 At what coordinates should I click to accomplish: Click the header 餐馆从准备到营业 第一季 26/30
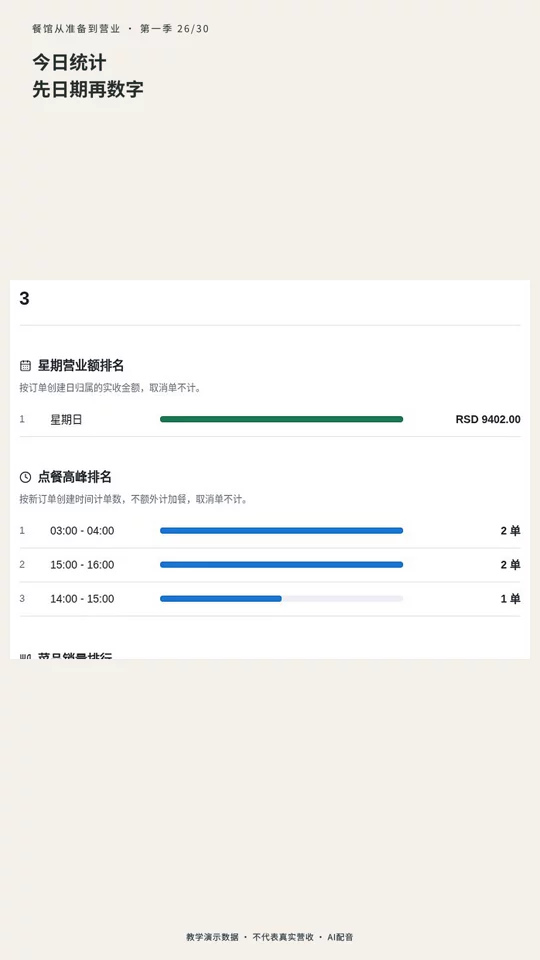121,29
